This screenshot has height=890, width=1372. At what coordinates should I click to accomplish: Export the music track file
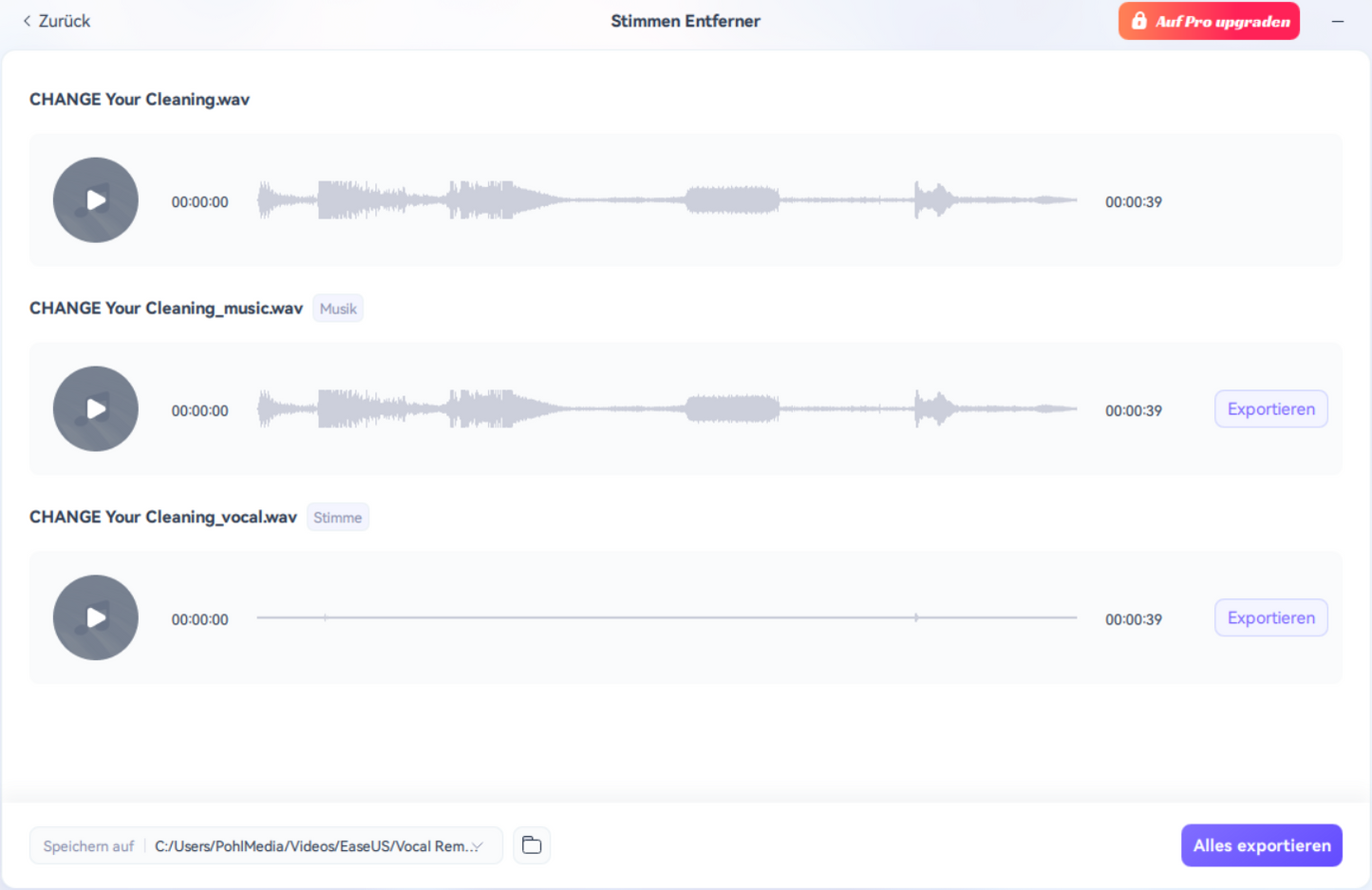[1270, 409]
